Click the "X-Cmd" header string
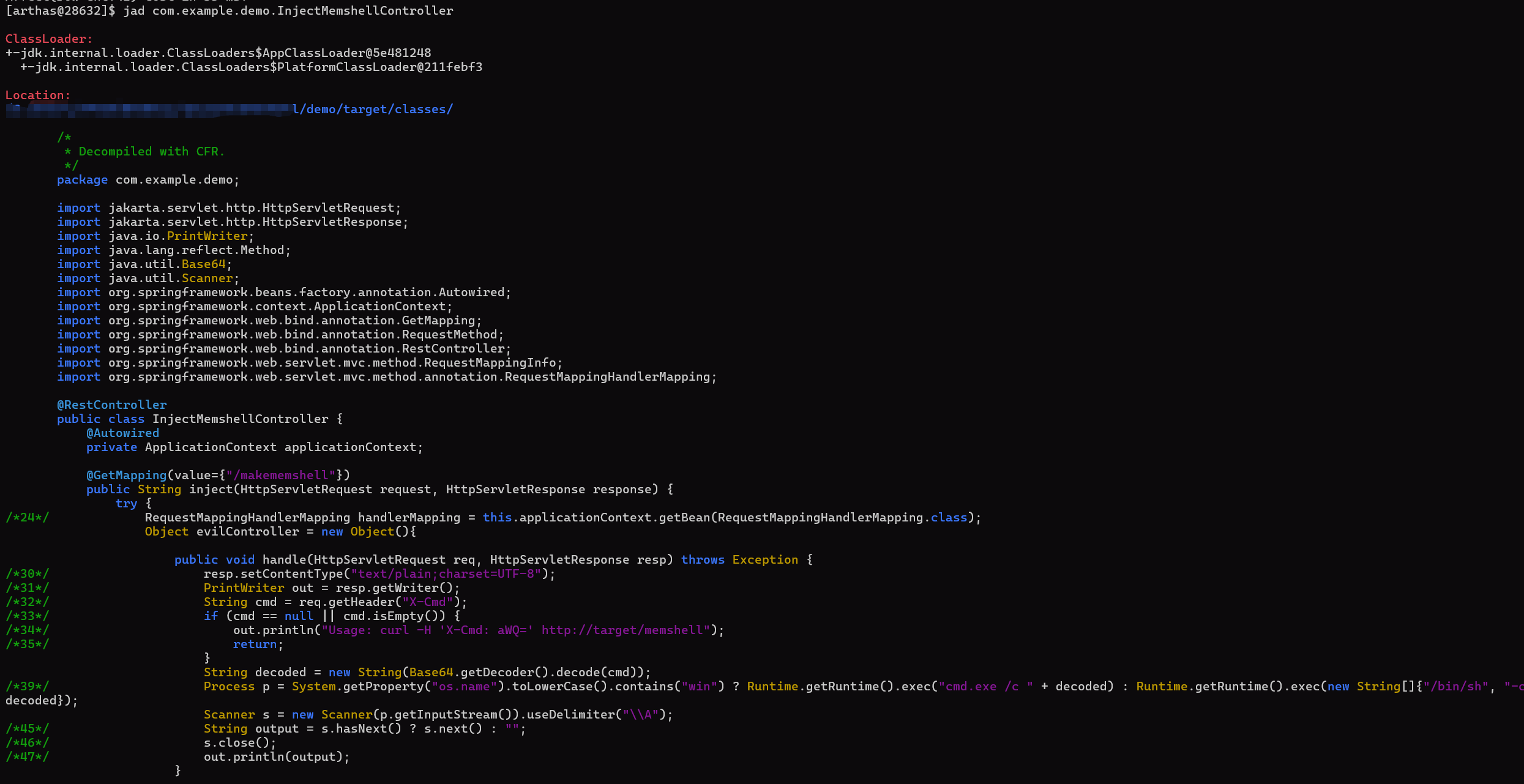The height and width of the screenshot is (784, 1524). tap(427, 602)
